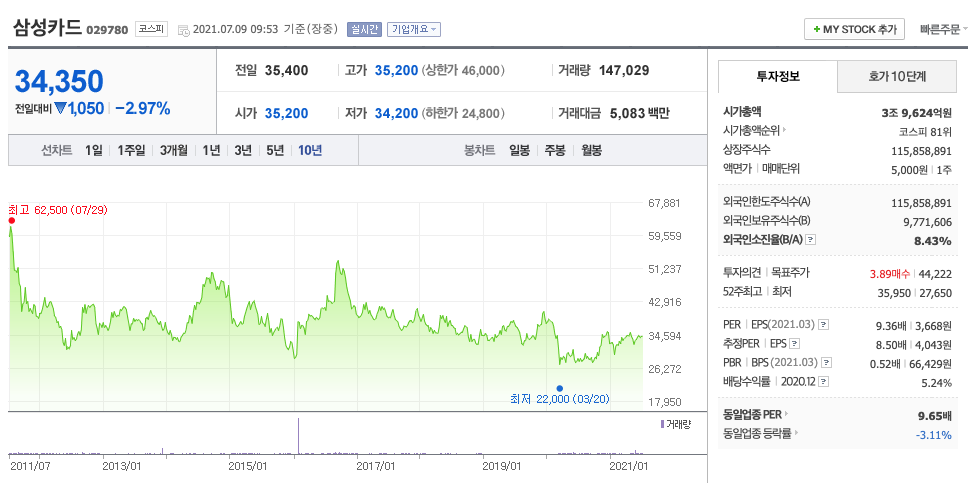Screen dimensions: 978x483
Task: Click the 52주최고 35,950 value
Action: tap(895, 293)
